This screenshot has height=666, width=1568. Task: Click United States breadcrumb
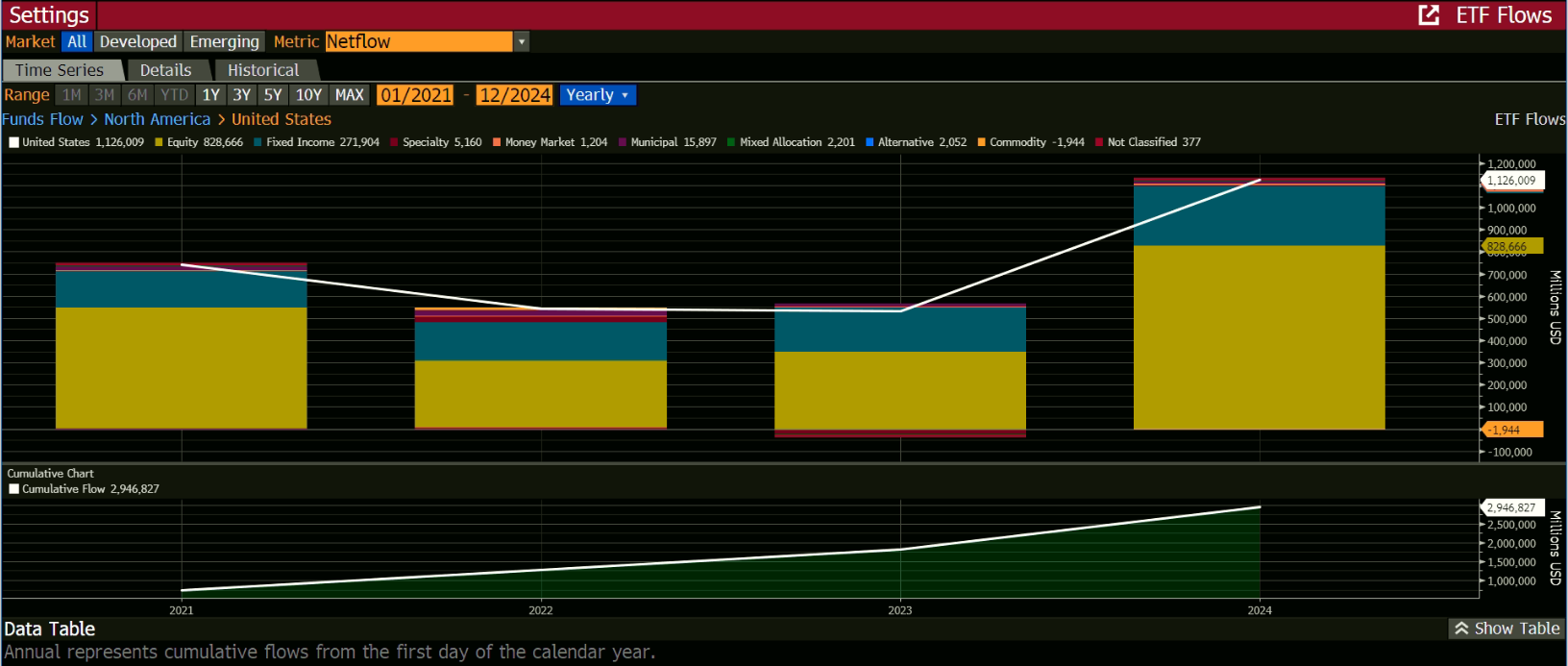282,119
